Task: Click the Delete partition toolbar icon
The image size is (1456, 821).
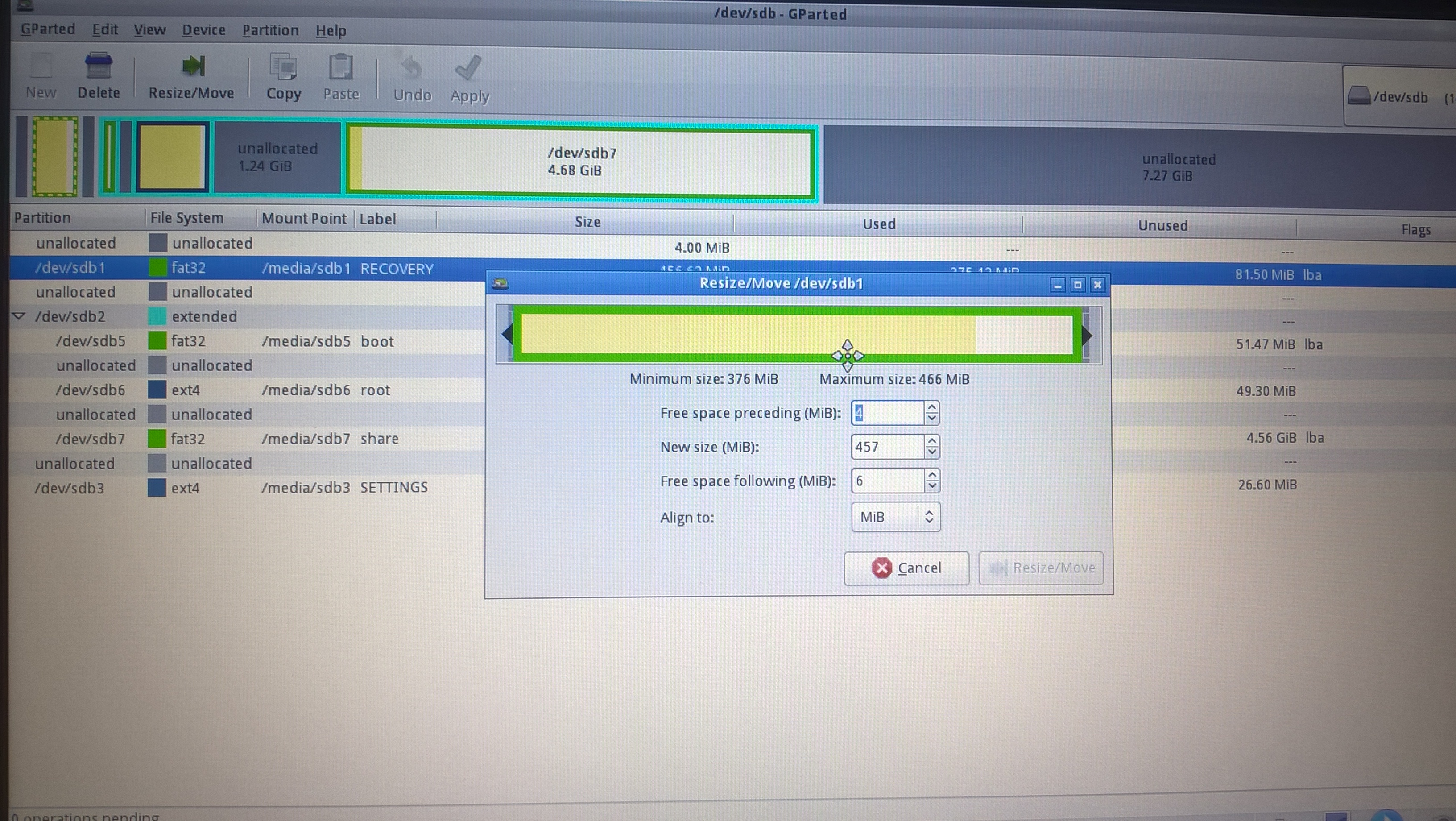Action: [98, 67]
